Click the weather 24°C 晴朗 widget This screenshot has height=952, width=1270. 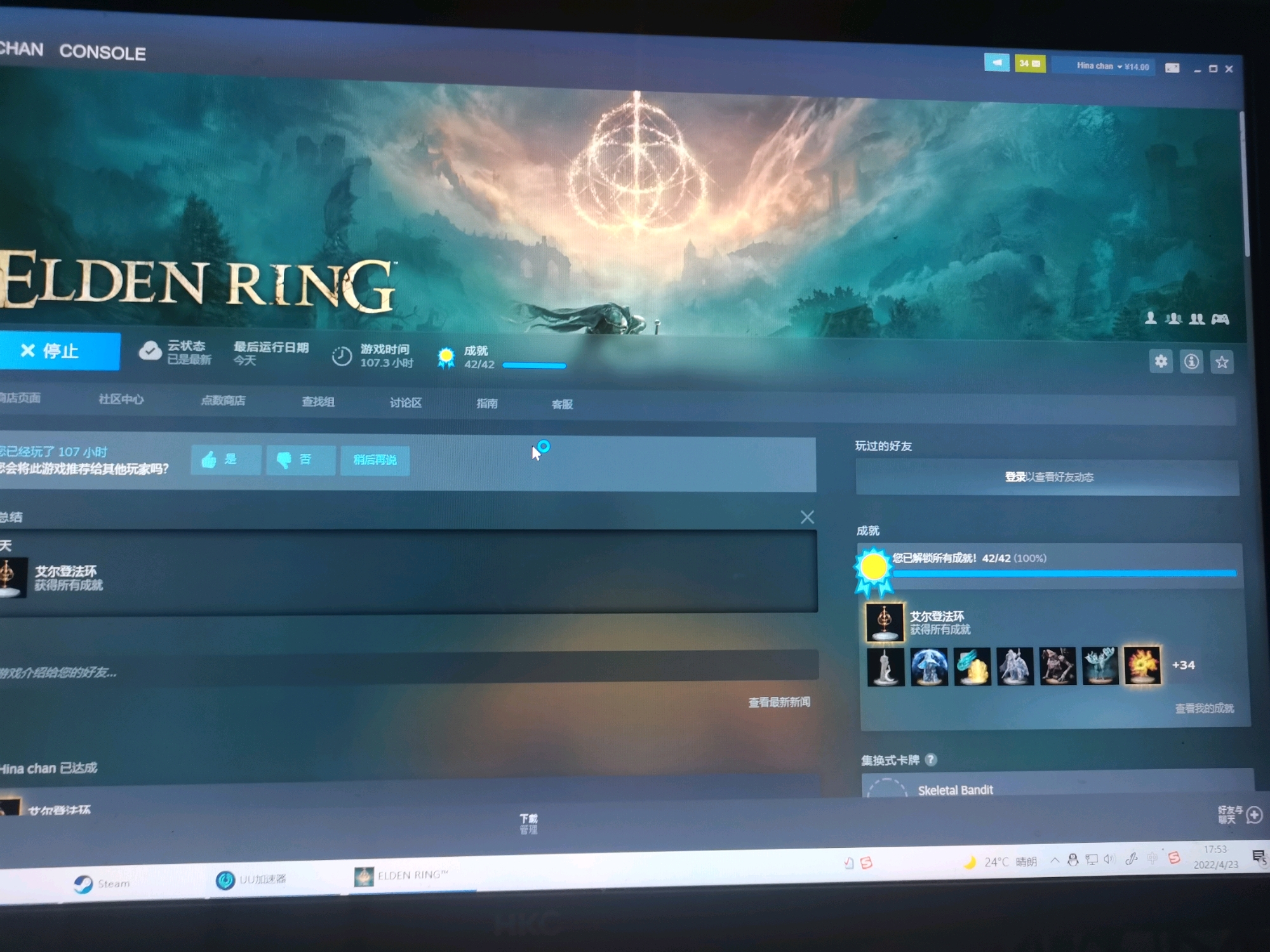pos(1001,862)
